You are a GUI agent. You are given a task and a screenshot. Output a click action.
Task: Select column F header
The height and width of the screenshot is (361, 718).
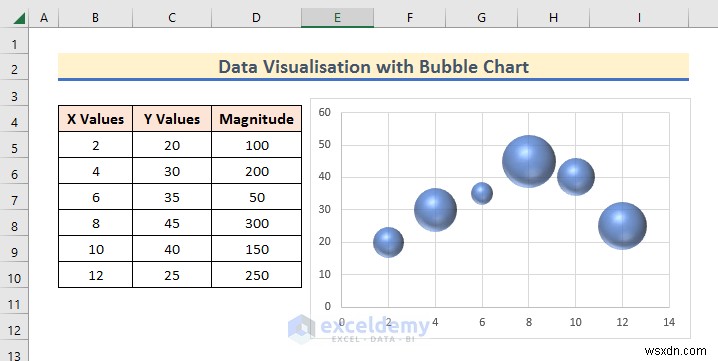[409, 18]
